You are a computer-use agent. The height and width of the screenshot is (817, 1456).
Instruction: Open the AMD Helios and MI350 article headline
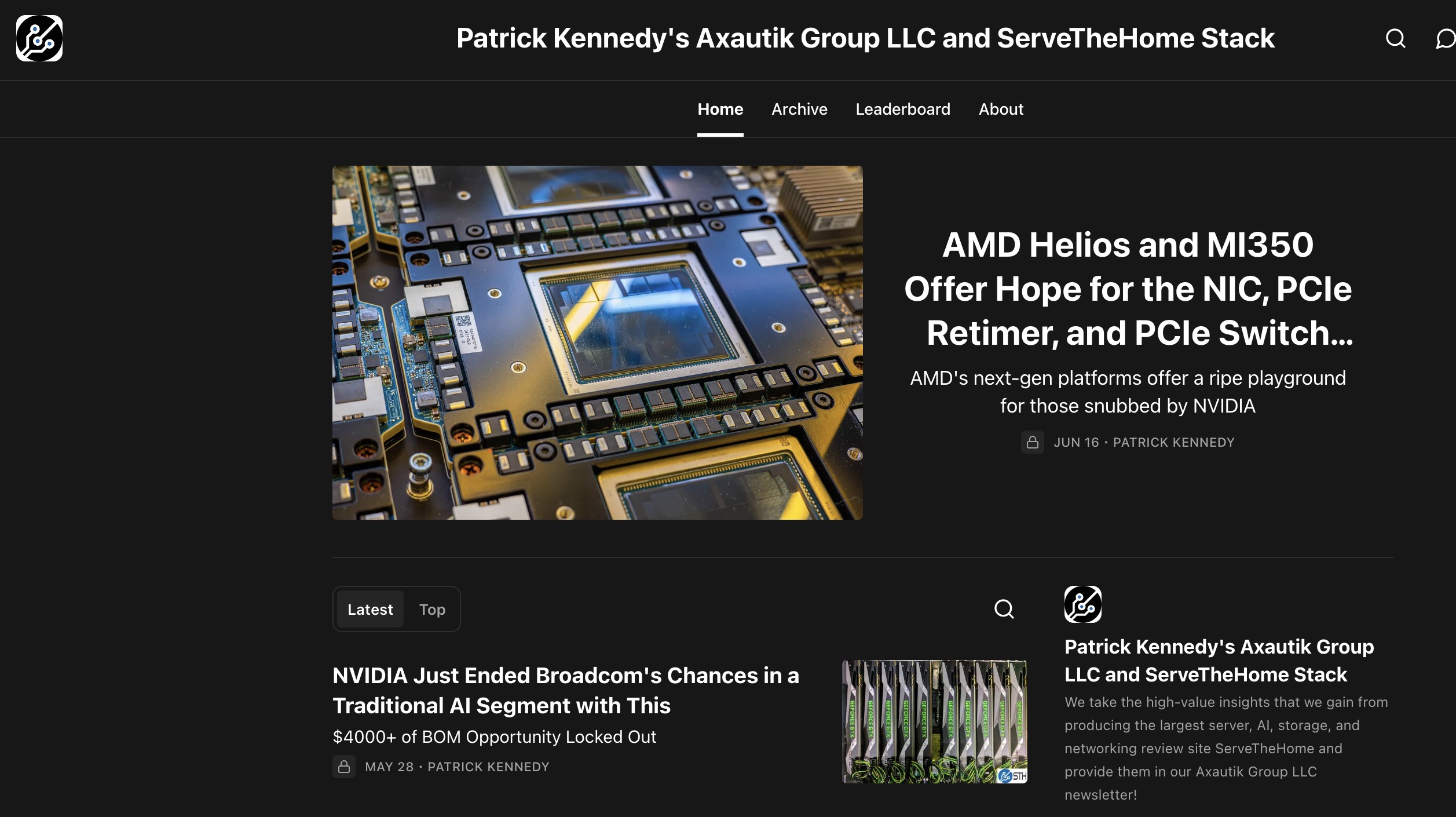pyautogui.click(x=1128, y=289)
